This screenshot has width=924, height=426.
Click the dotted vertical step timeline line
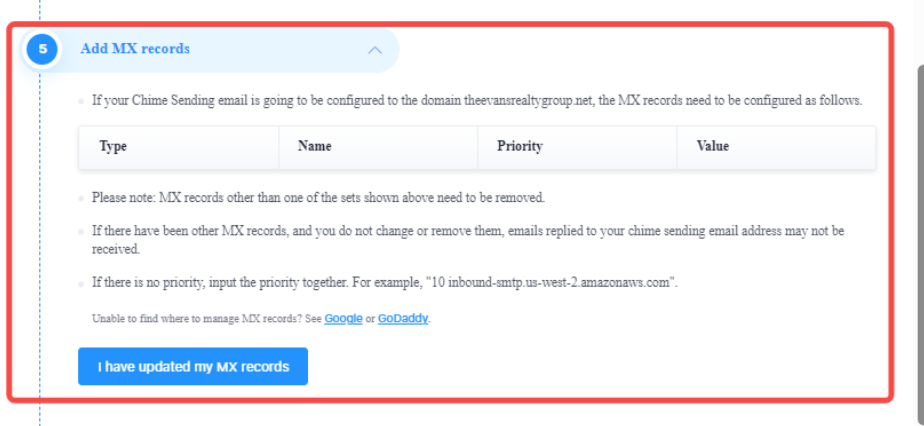coord(40,236)
